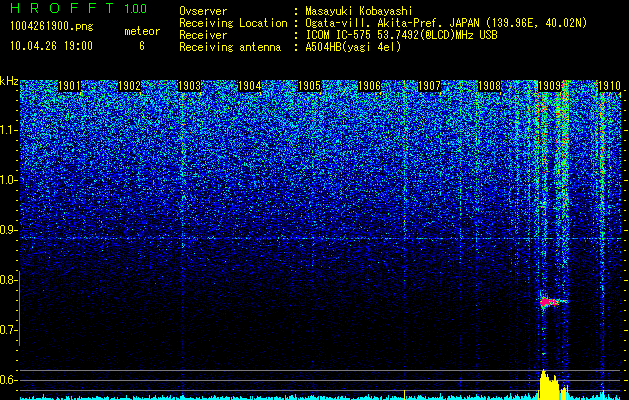Click the name Masayuki Kobayashi
Viewport: 629px width, 400px height.
point(359,11)
